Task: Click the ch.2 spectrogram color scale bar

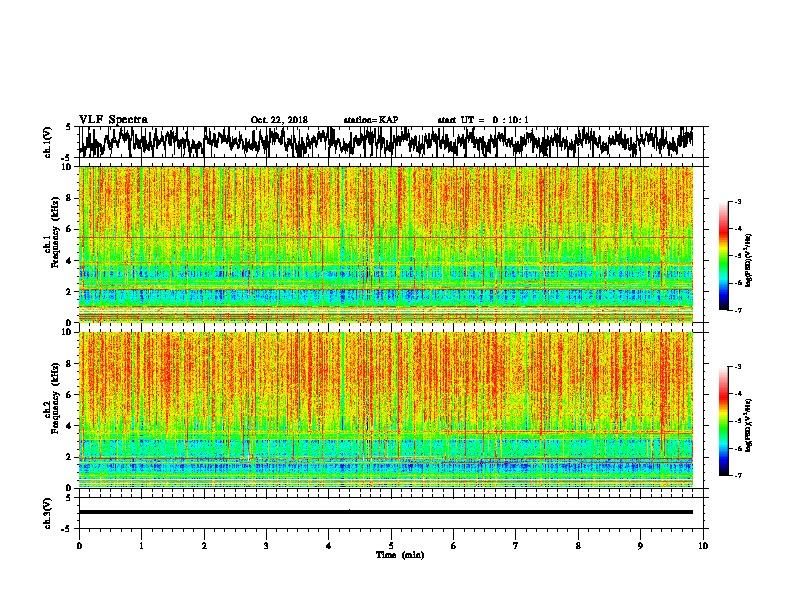Action: pos(723,421)
